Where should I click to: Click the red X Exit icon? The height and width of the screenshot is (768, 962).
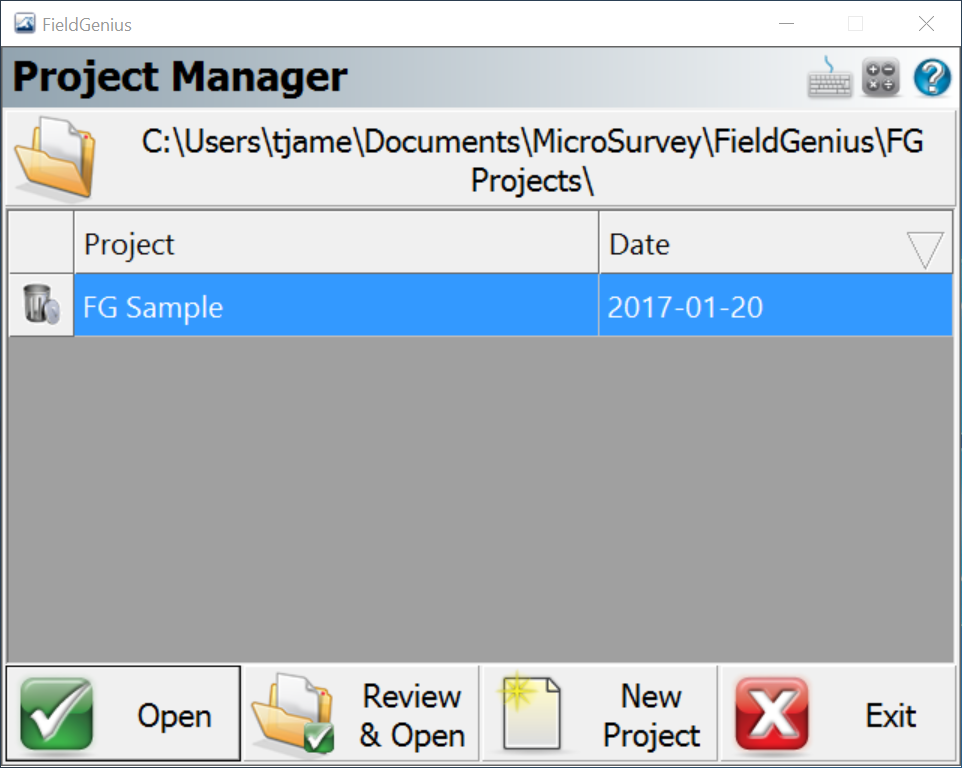tap(771, 714)
